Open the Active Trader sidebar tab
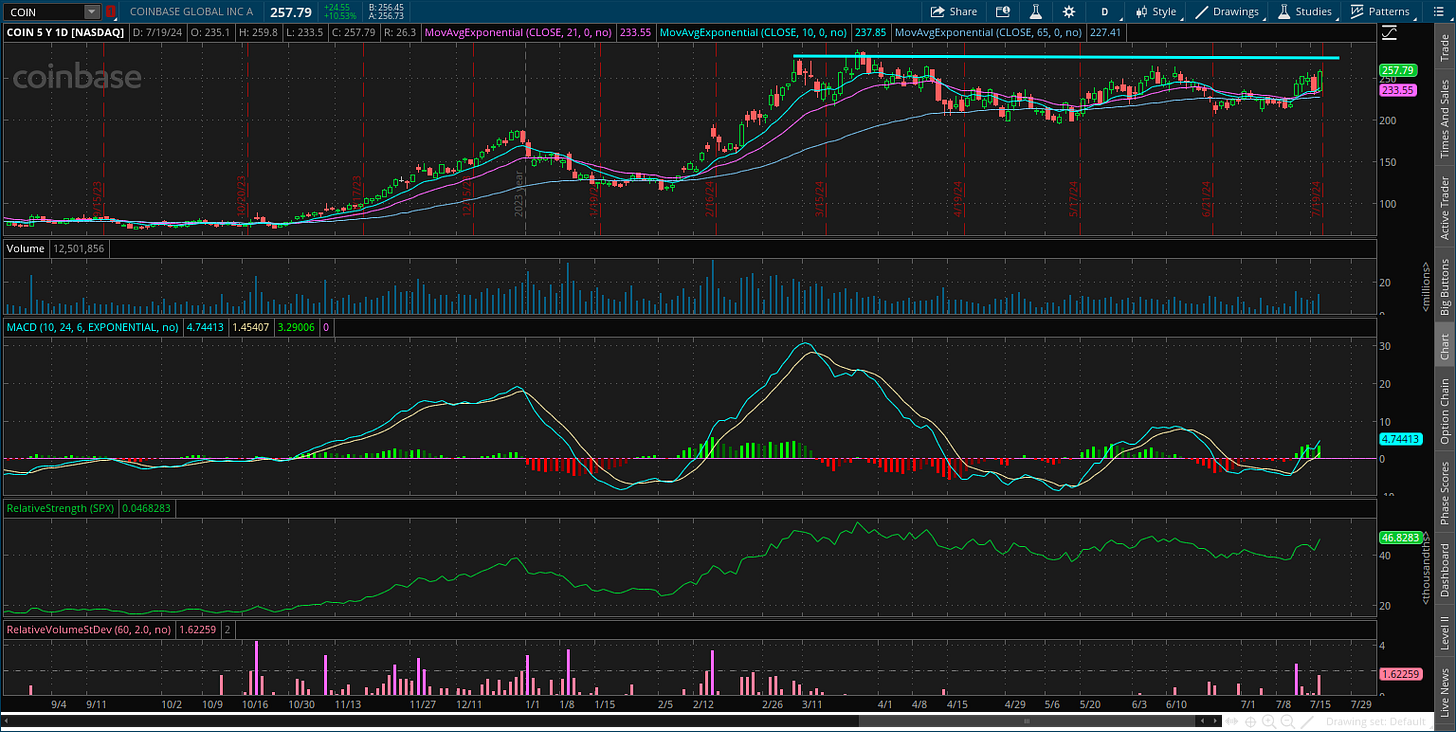This screenshot has width=1456, height=732. click(1444, 208)
